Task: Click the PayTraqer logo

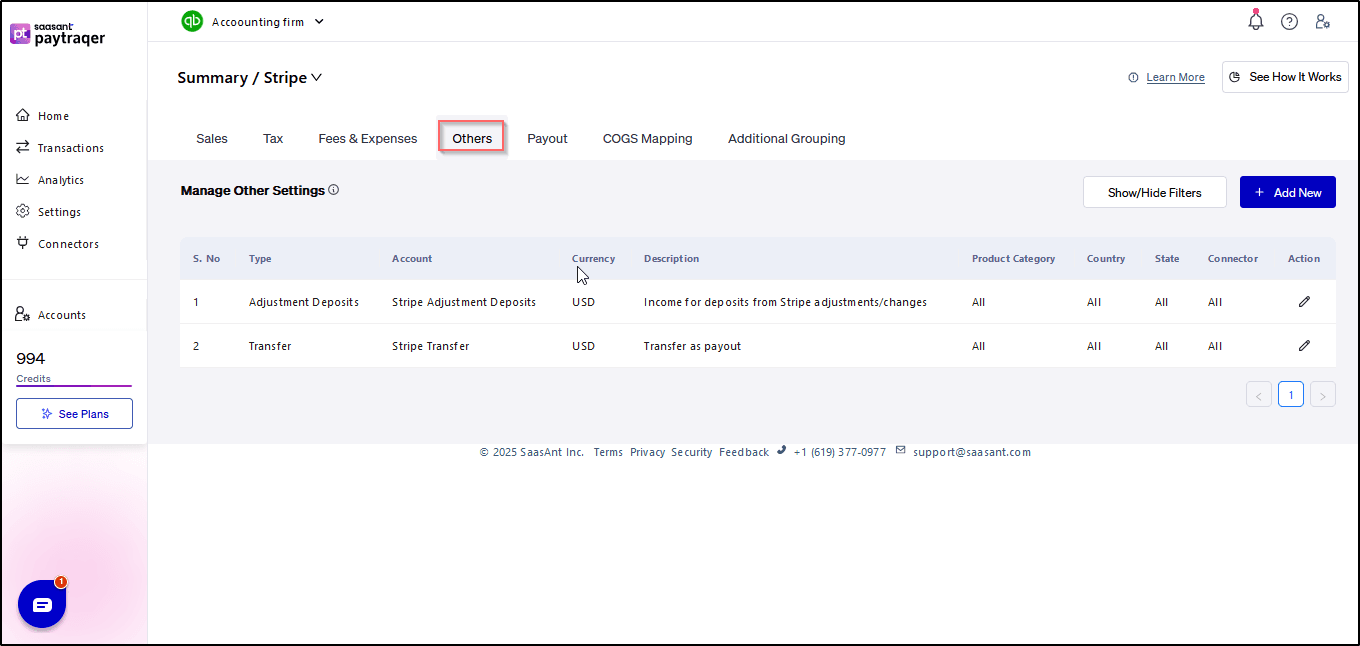Action: click(x=57, y=34)
